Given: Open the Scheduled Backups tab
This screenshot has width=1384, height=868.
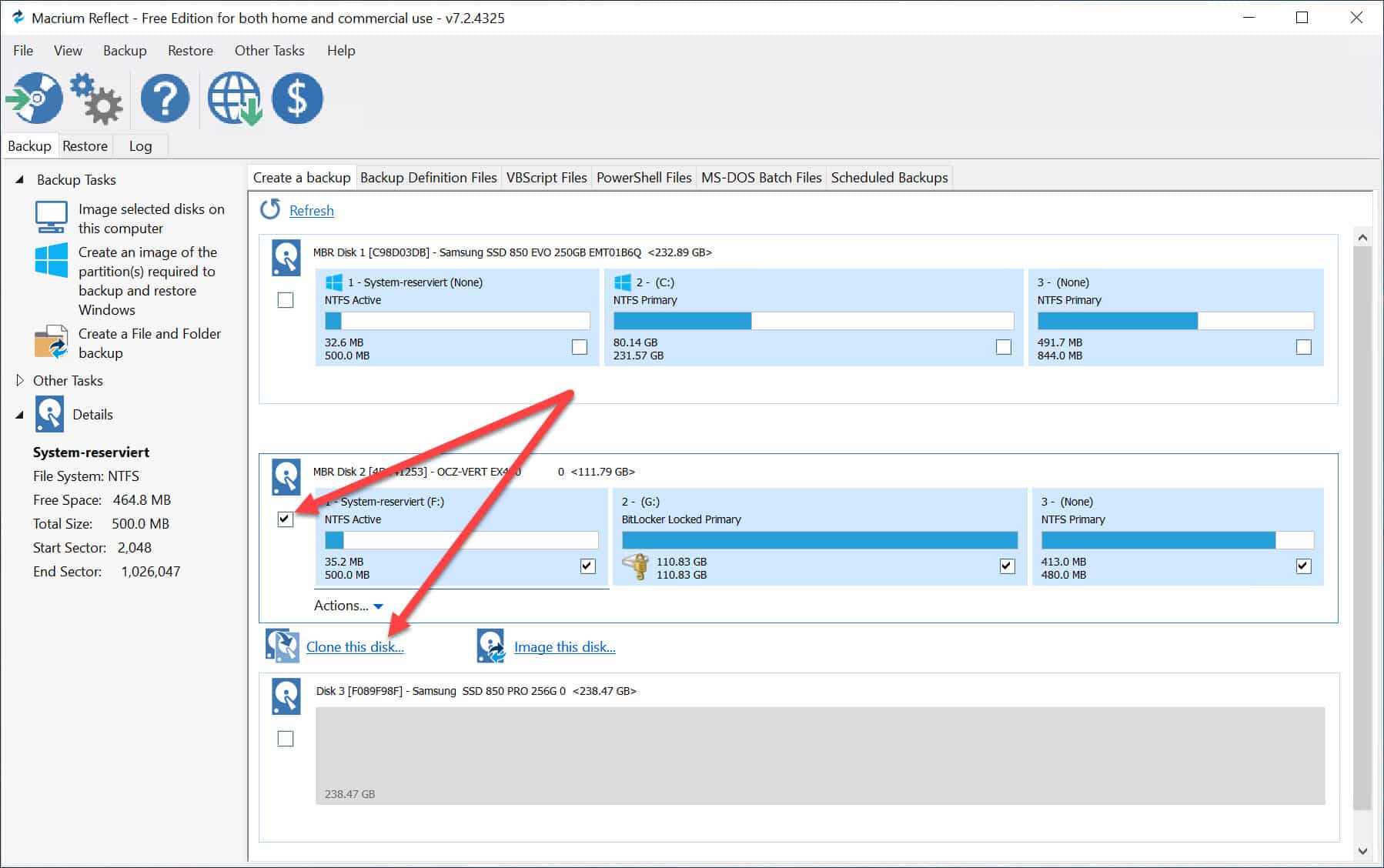Looking at the screenshot, I should [x=890, y=178].
